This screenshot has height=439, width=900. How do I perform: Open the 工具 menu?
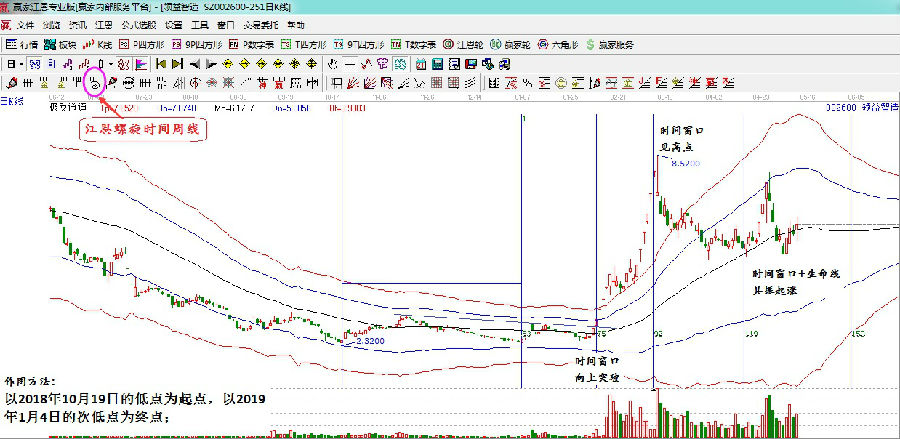200,24
